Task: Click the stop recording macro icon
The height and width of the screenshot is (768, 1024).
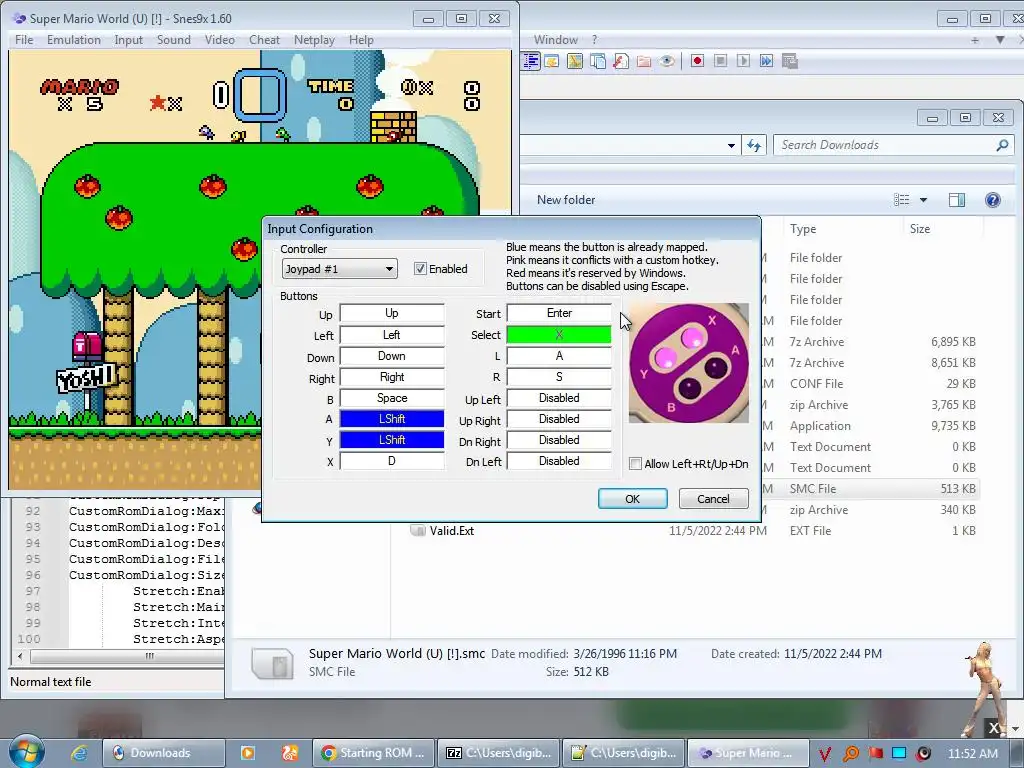Action: (x=720, y=61)
